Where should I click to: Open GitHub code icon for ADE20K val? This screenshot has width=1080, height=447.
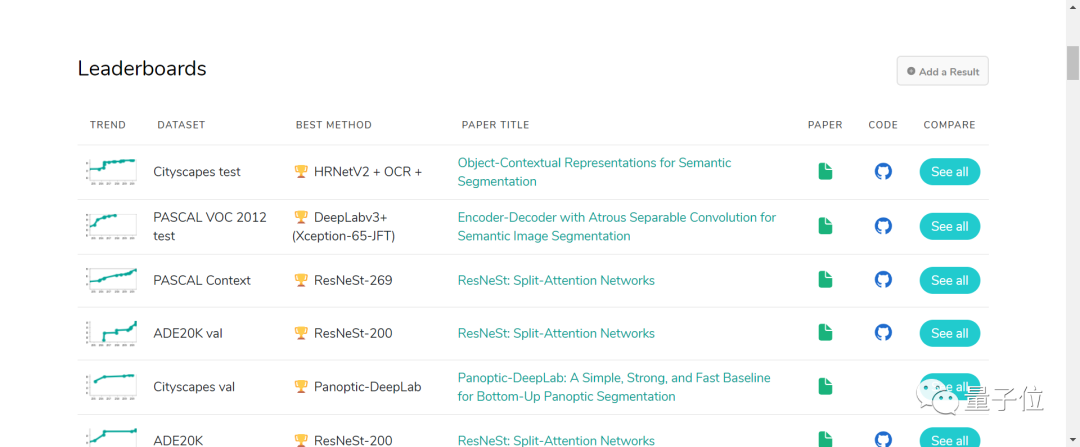pos(883,333)
